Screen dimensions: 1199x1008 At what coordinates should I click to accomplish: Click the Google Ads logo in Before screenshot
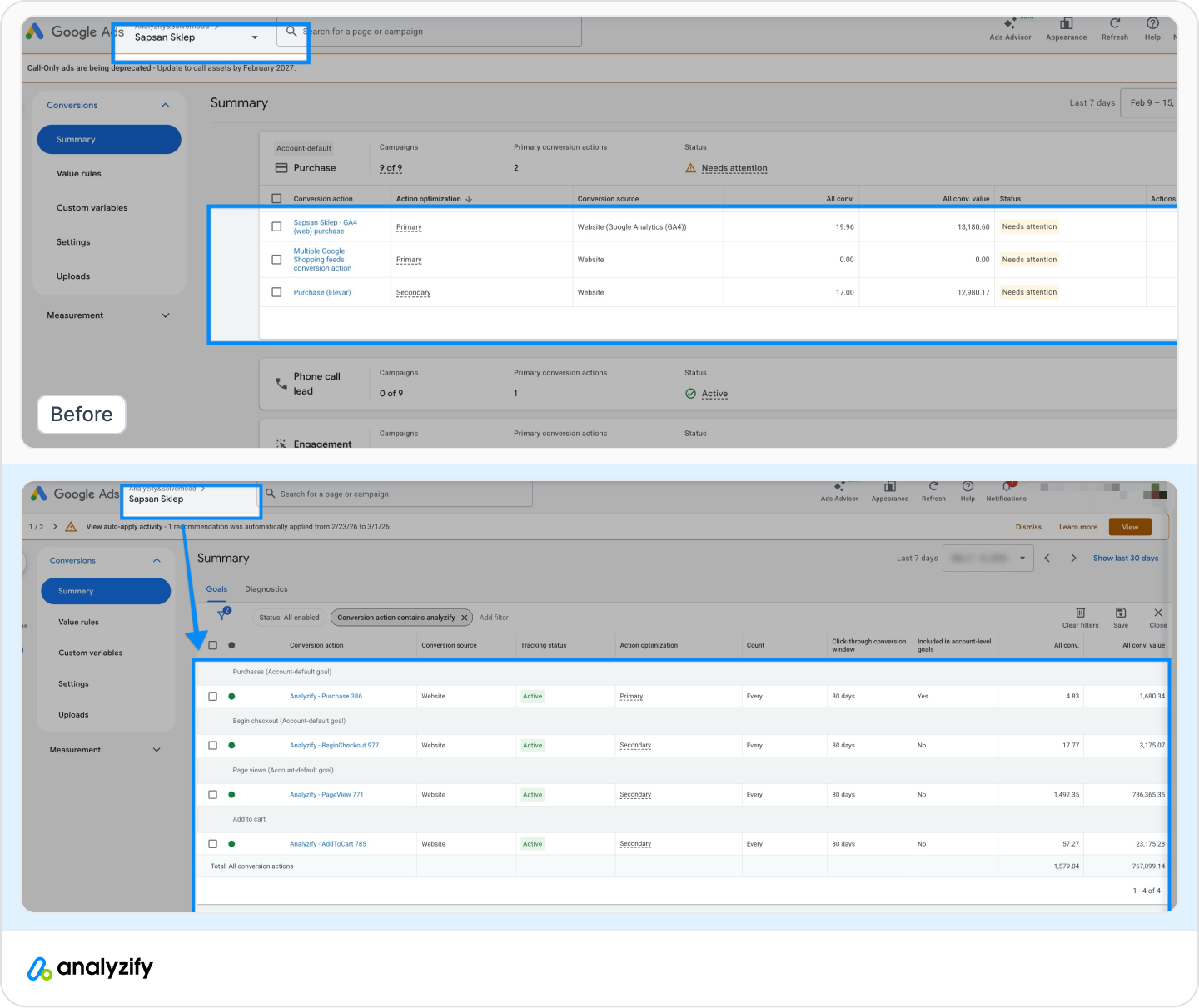pos(35,32)
